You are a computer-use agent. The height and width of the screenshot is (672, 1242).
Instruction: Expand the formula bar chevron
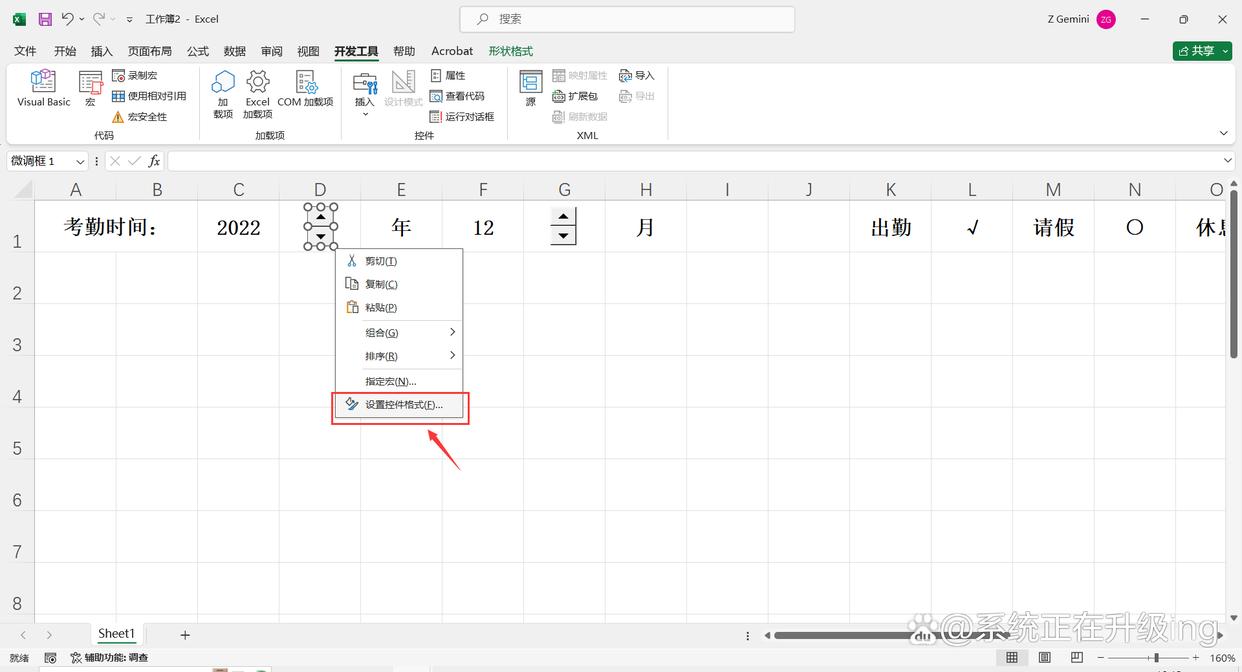pyautogui.click(x=1229, y=161)
